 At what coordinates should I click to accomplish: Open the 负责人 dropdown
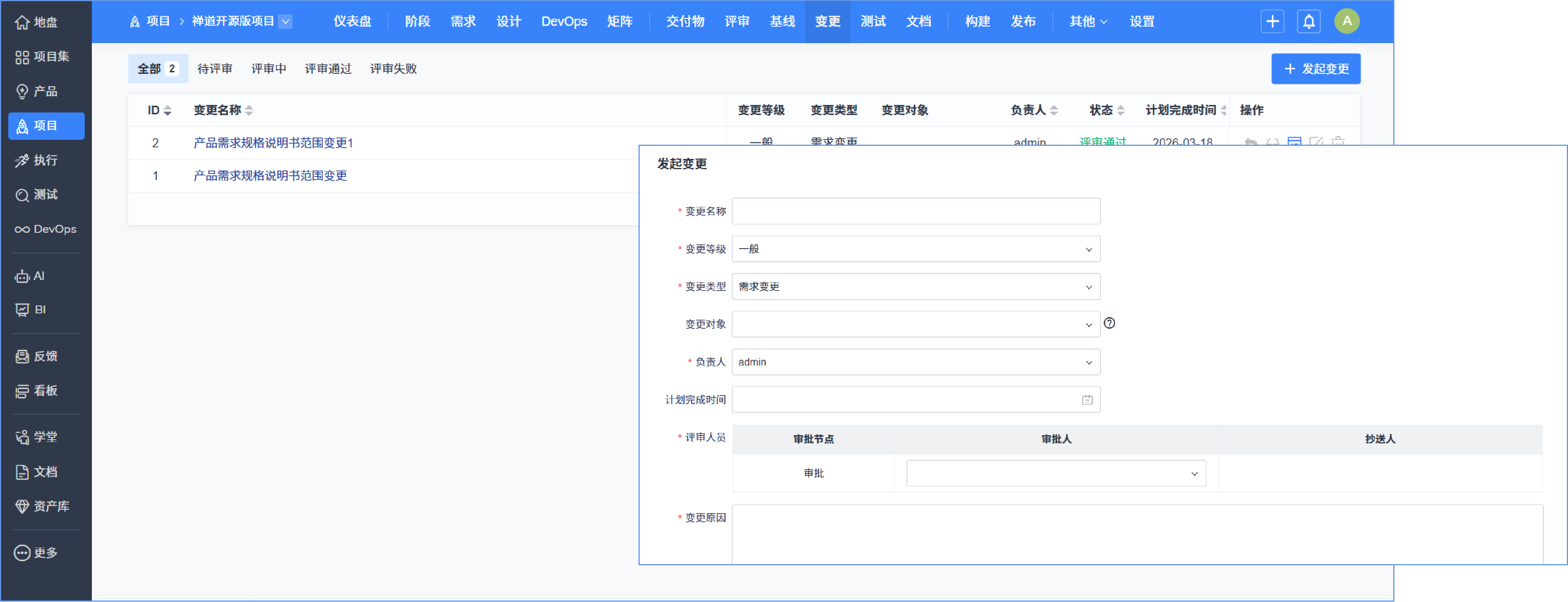[x=916, y=362]
